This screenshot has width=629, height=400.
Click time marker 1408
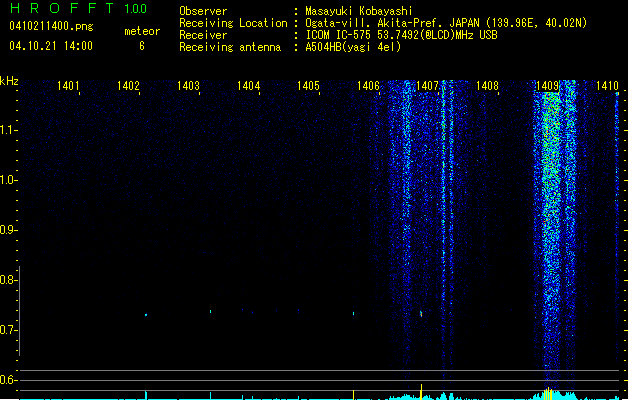[x=487, y=86]
